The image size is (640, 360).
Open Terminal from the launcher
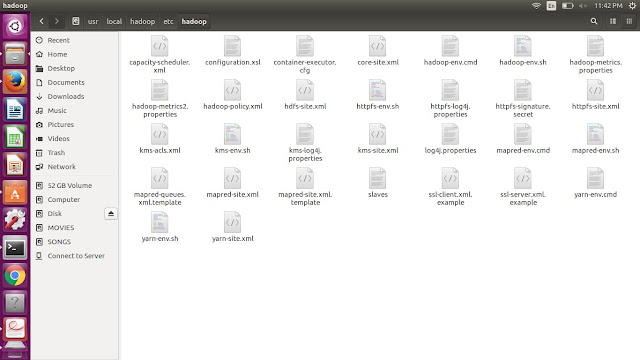tap(15, 248)
